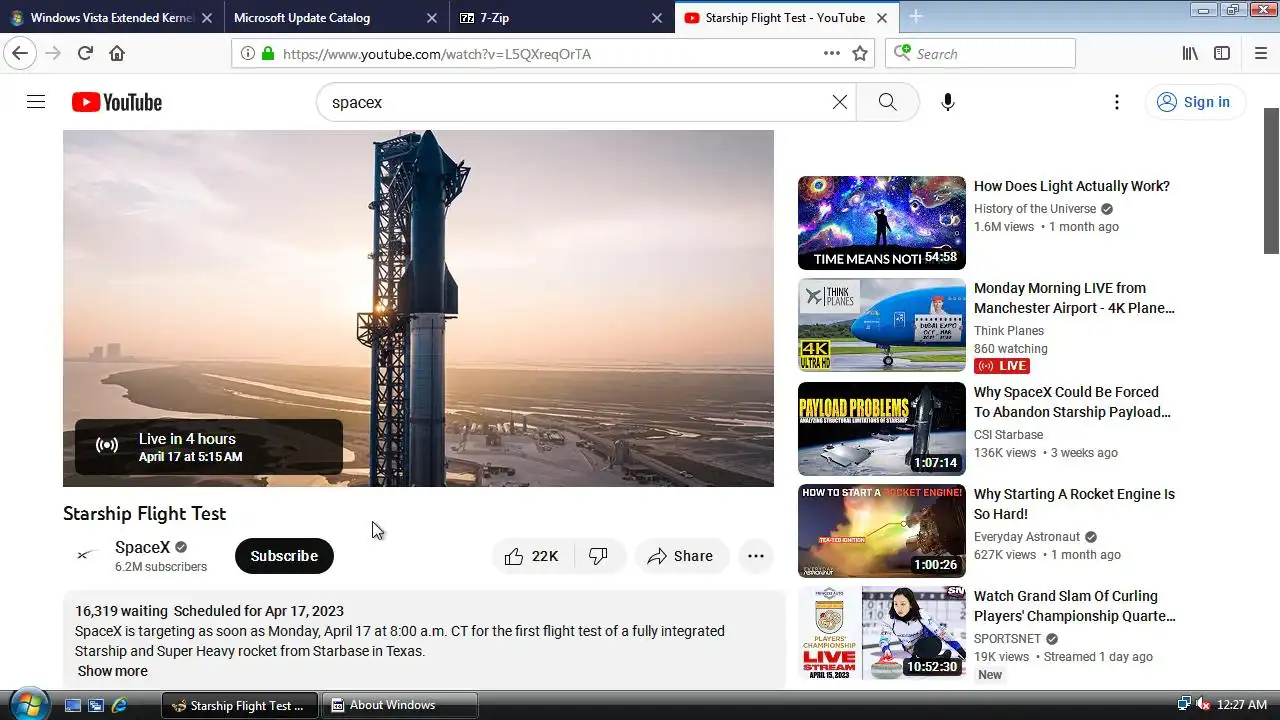Select the Starship Flight Test taskbar button
This screenshot has width=1280, height=720.
tap(240, 705)
